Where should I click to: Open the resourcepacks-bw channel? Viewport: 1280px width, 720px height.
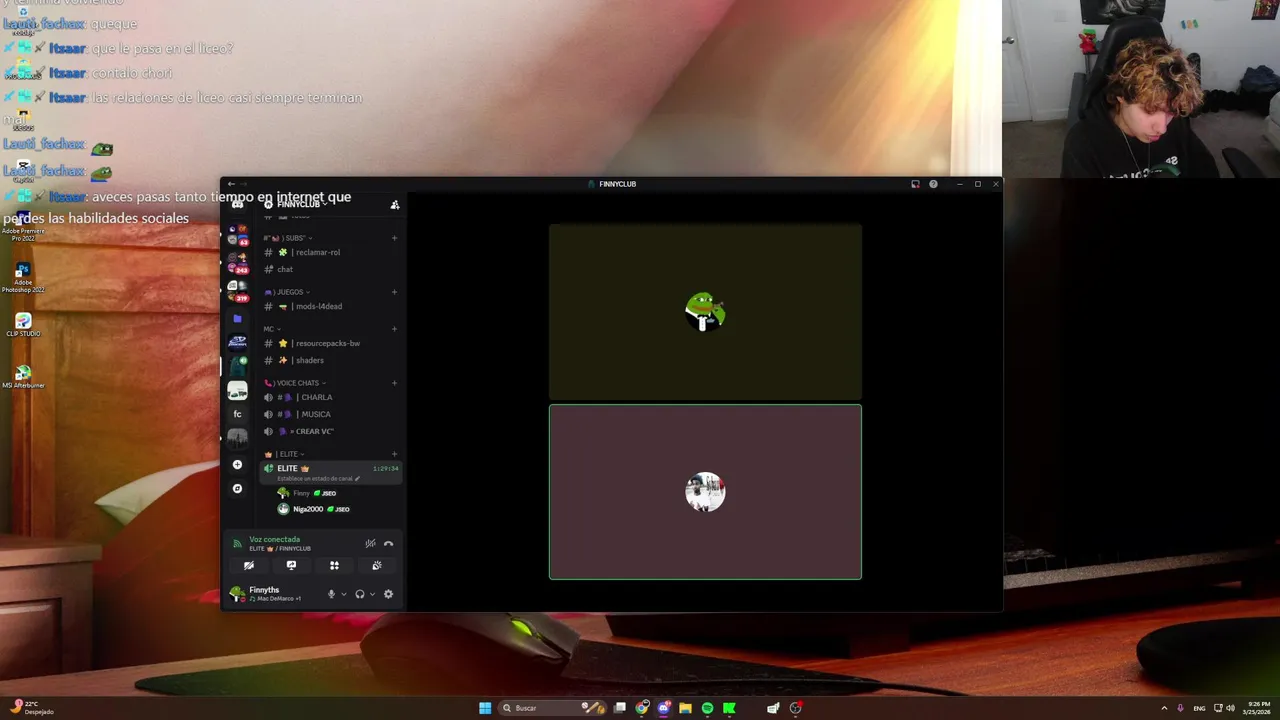click(330, 343)
